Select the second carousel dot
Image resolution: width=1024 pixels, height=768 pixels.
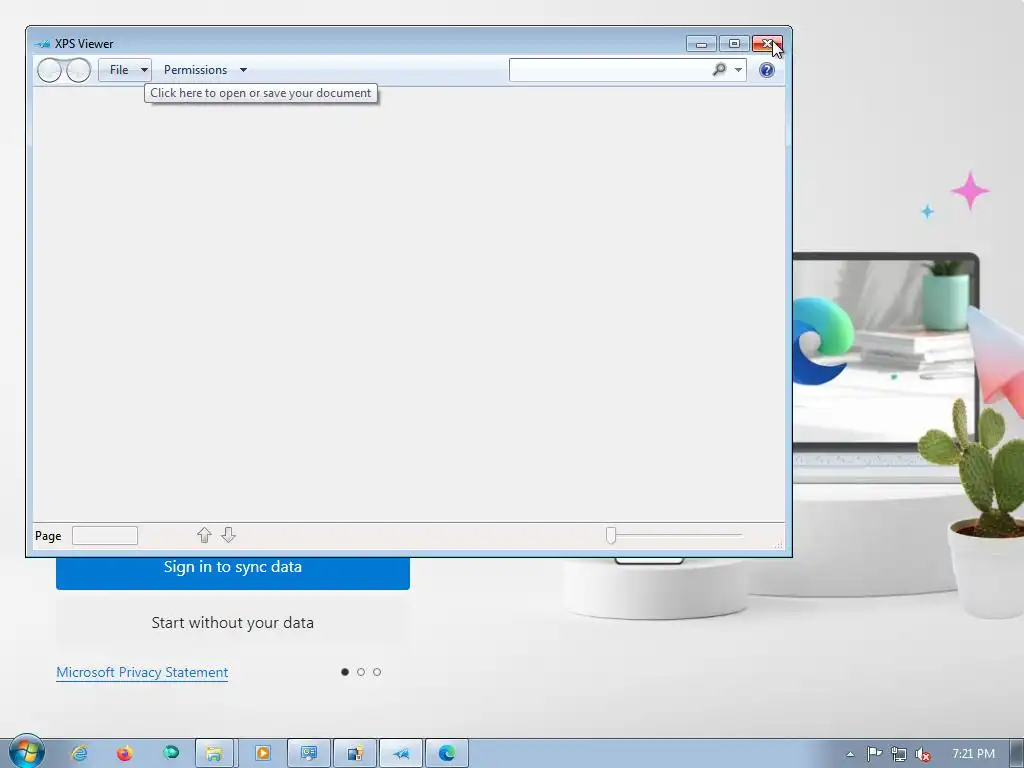coord(361,672)
